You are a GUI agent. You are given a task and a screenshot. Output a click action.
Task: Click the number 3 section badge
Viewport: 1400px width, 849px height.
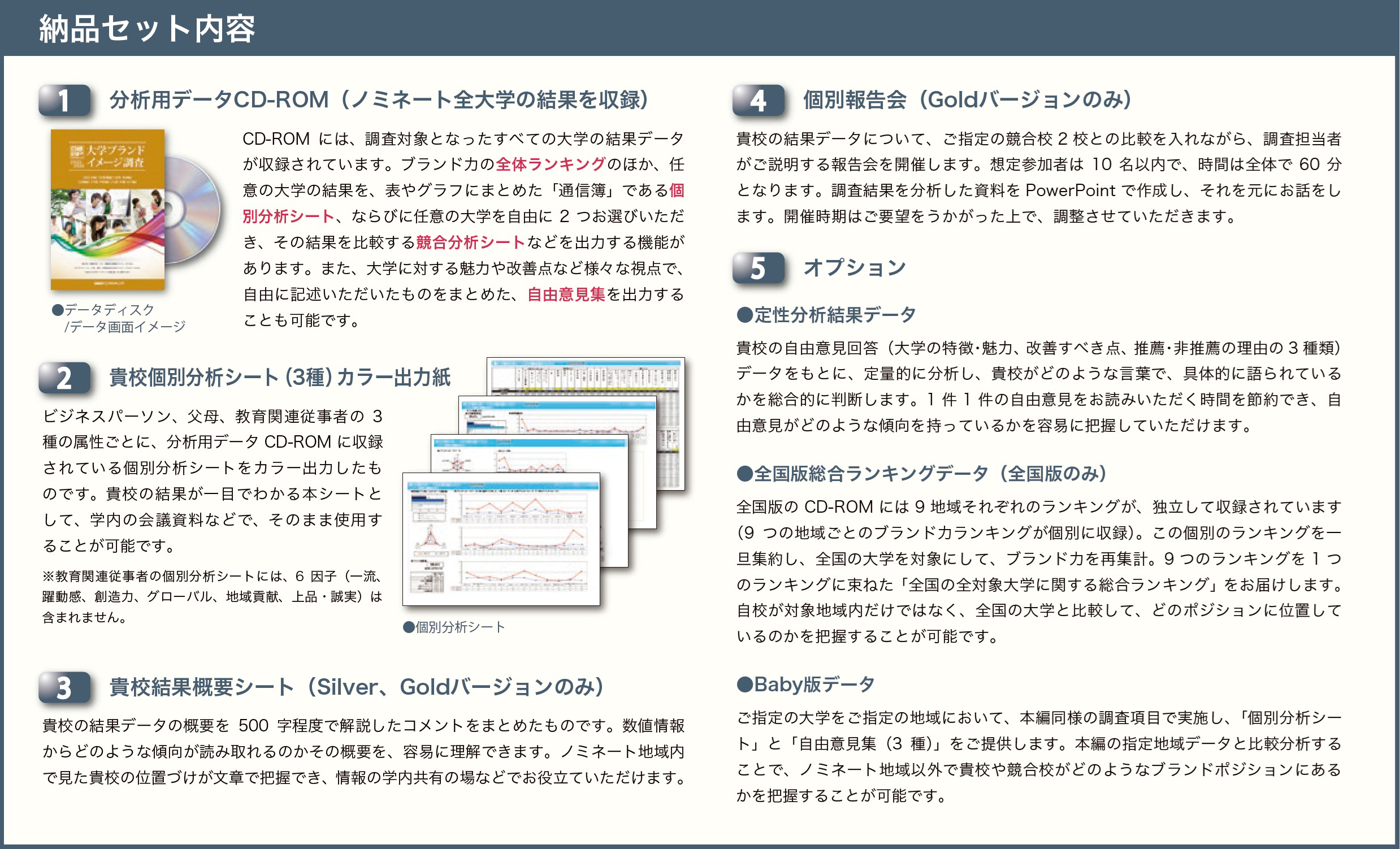click(x=64, y=687)
